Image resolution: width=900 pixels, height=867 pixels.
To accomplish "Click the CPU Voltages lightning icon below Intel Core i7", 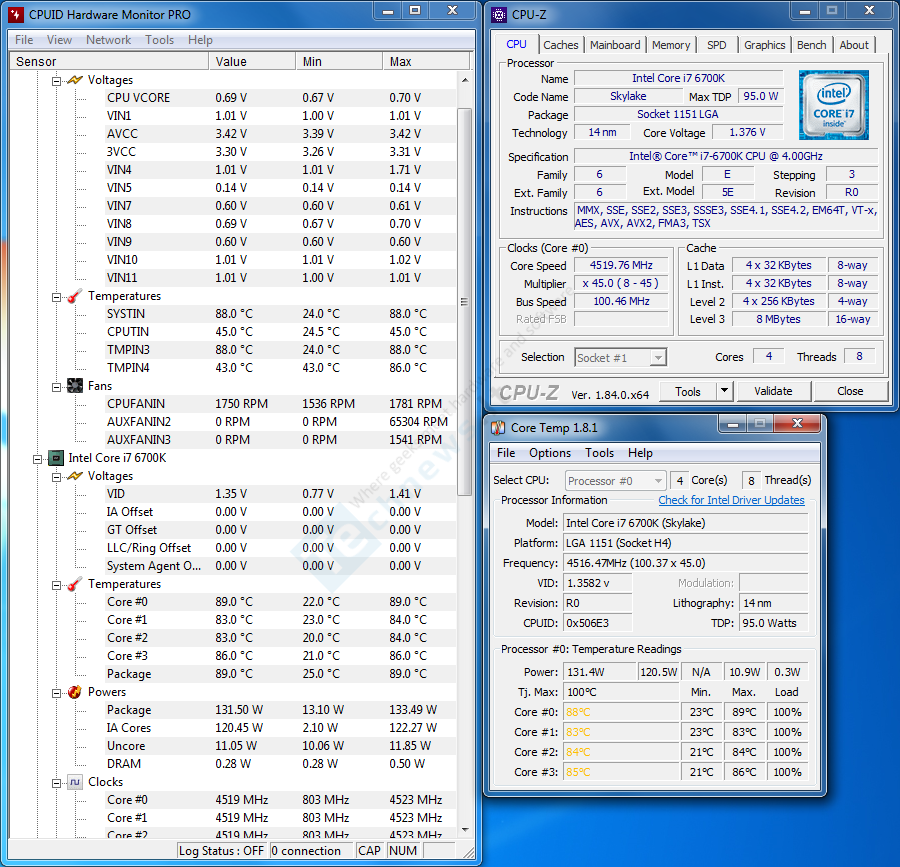I will point(75,476).
